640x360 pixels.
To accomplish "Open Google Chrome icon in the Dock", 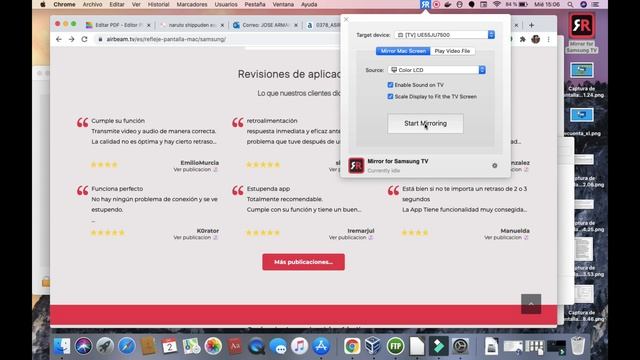I will [x=352, y=346].
